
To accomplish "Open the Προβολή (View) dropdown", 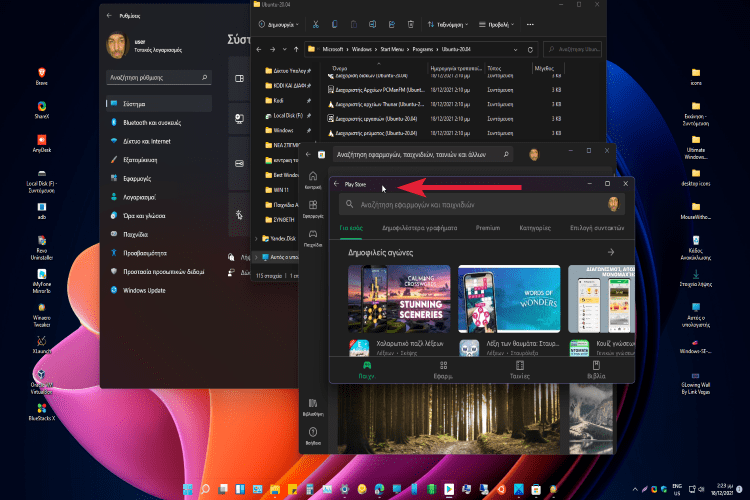I will click(x=496, y=24).
